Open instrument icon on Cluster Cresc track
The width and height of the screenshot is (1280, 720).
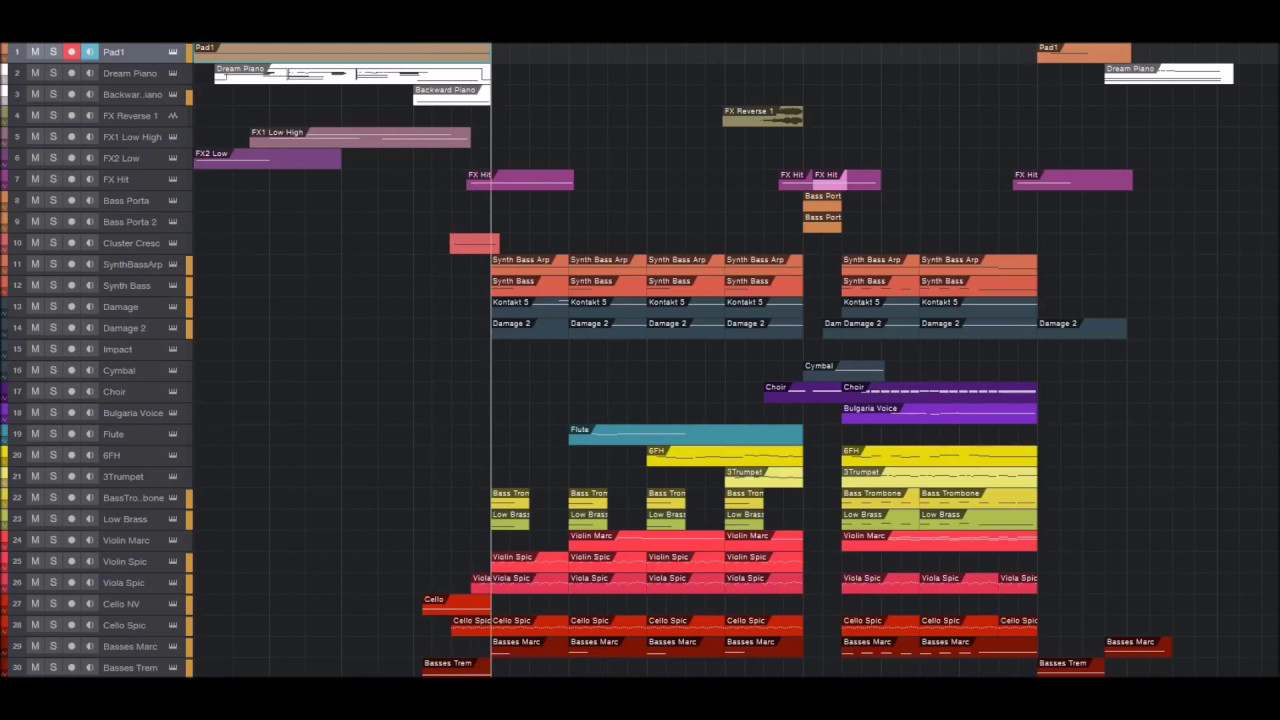click(173, 243)
